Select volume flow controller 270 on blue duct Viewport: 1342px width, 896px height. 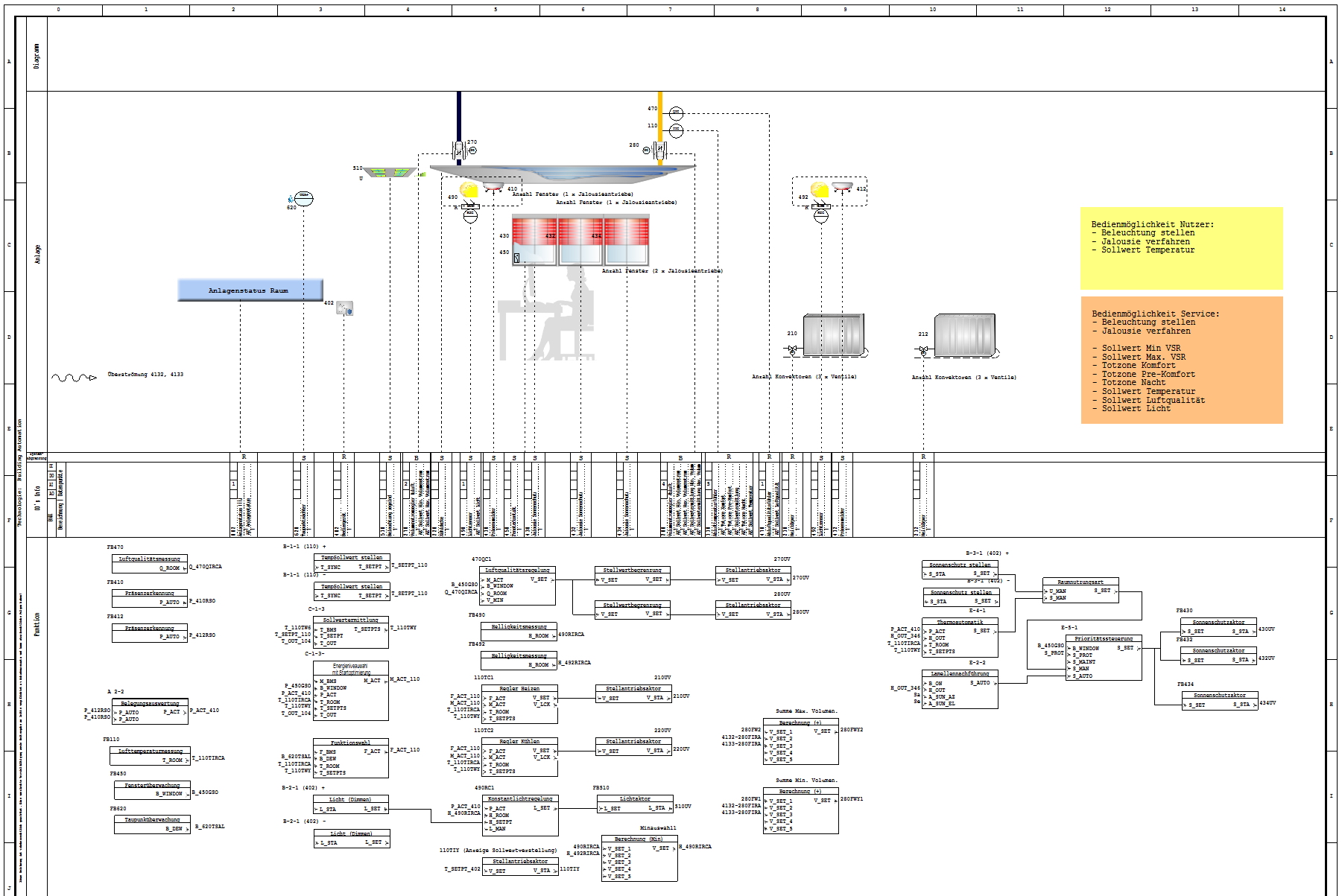459,150
